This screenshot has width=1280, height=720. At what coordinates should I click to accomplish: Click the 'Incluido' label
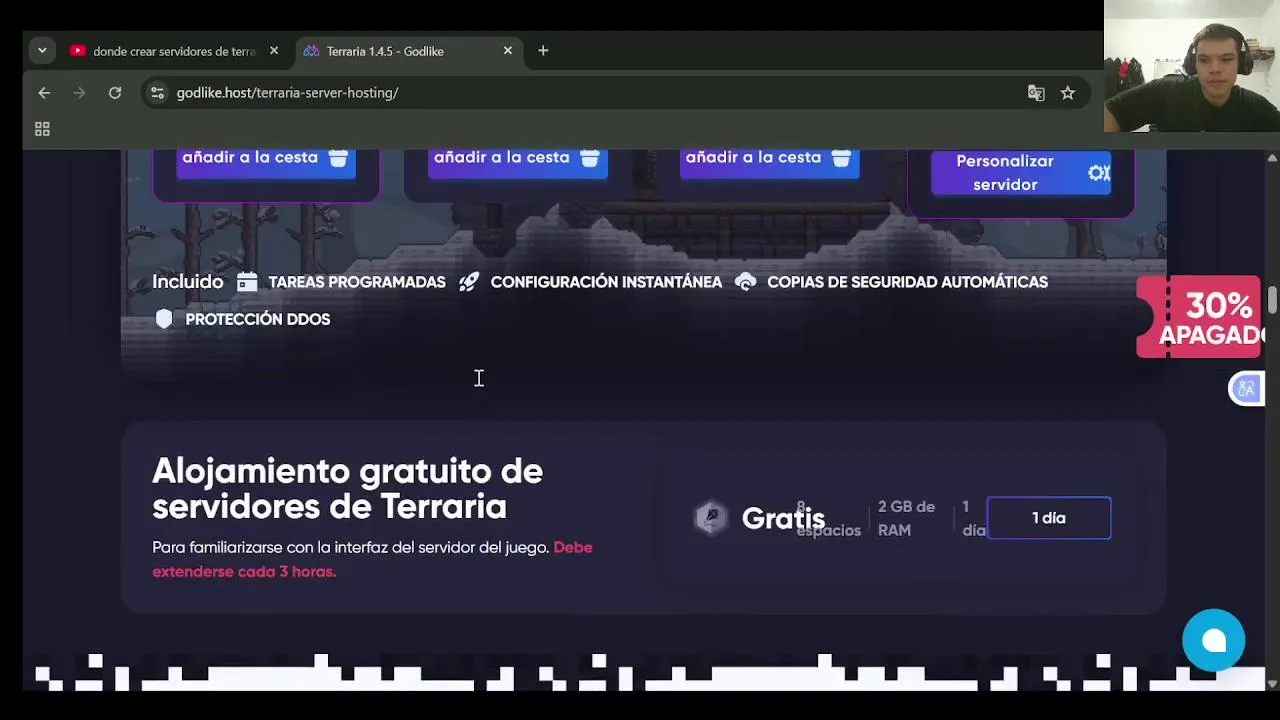[x=188, y=282]
